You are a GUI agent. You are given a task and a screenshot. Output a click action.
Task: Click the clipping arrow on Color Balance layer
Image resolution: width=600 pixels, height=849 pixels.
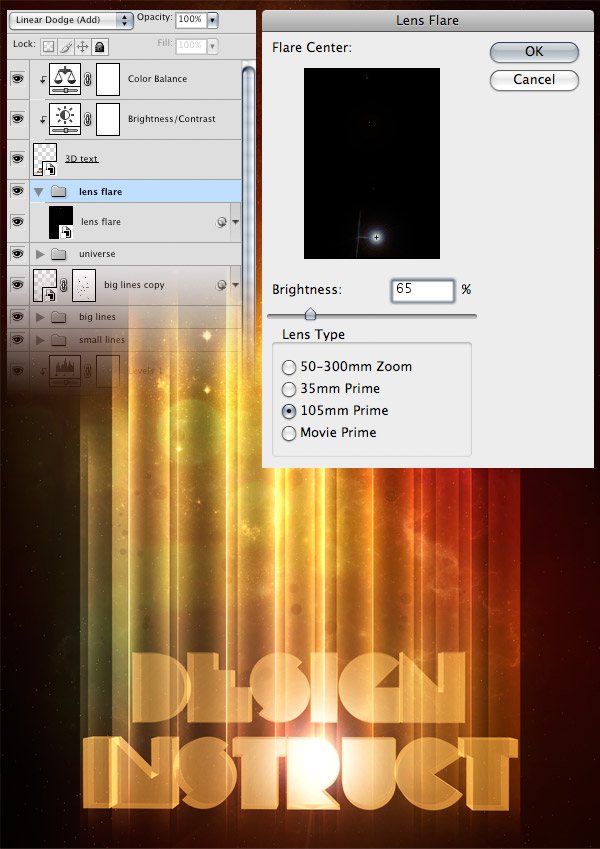pos(43,80)
